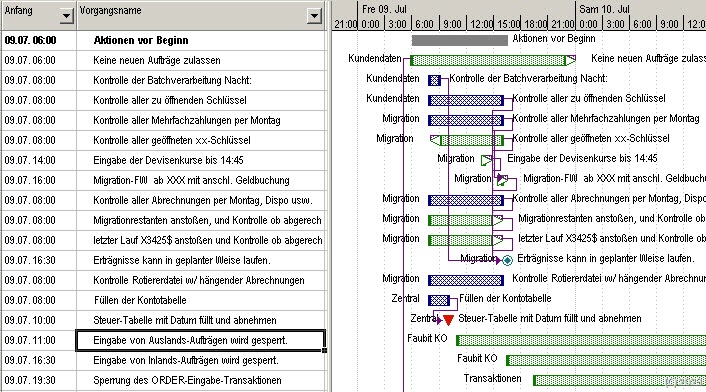This screenshot has width=706, height=392.
Task: Click the teal diamond milestone for Erträgnisse
Action: coord(507,260)
